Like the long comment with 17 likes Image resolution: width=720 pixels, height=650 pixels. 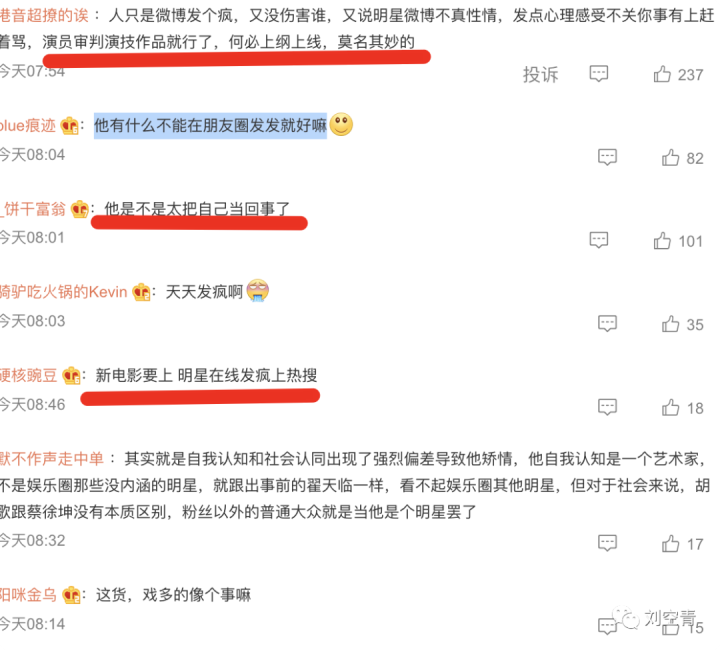pos(670,544)
